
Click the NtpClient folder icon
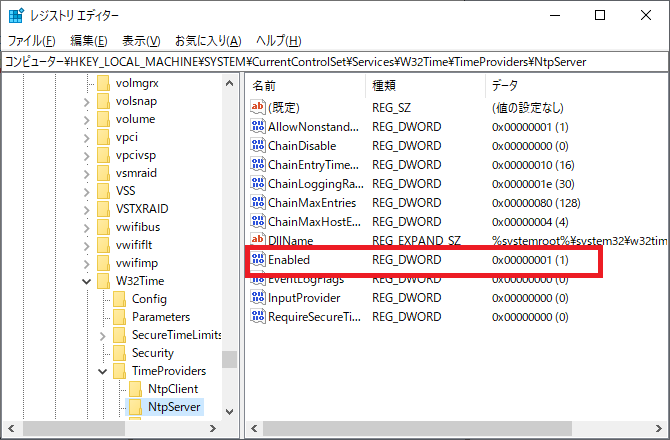pyautogui.click(x=135, y=389)
